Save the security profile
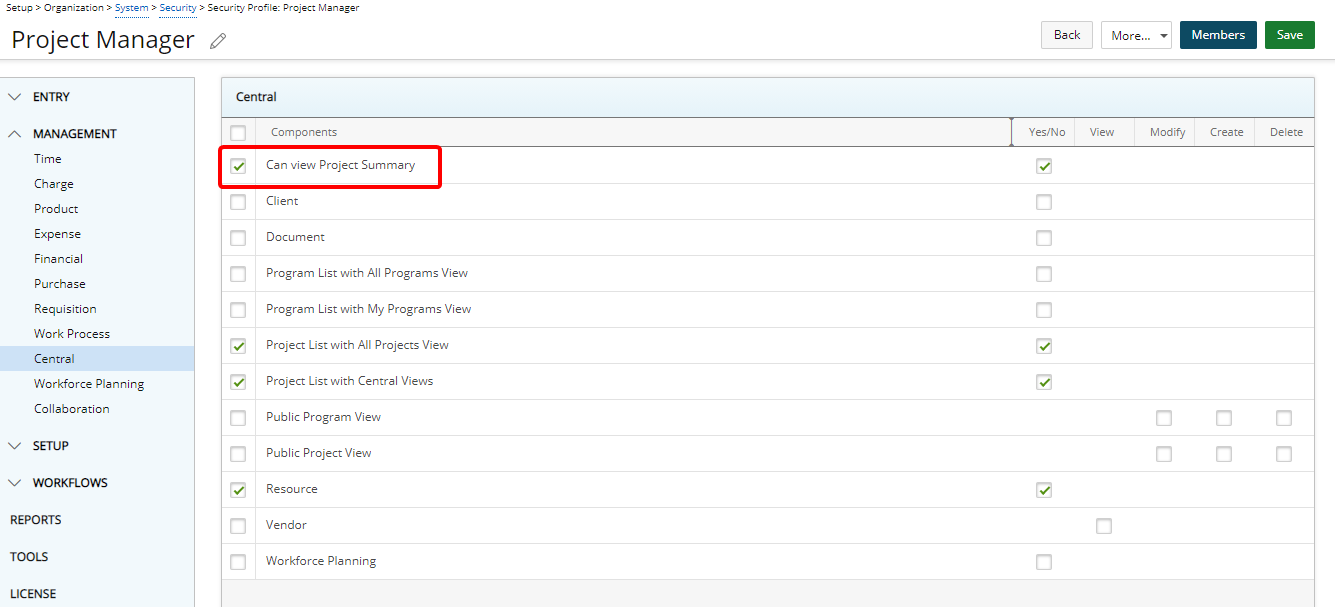Image resolution: width=1335 pixels, height=607 pixels. [x=1290, y=35]
